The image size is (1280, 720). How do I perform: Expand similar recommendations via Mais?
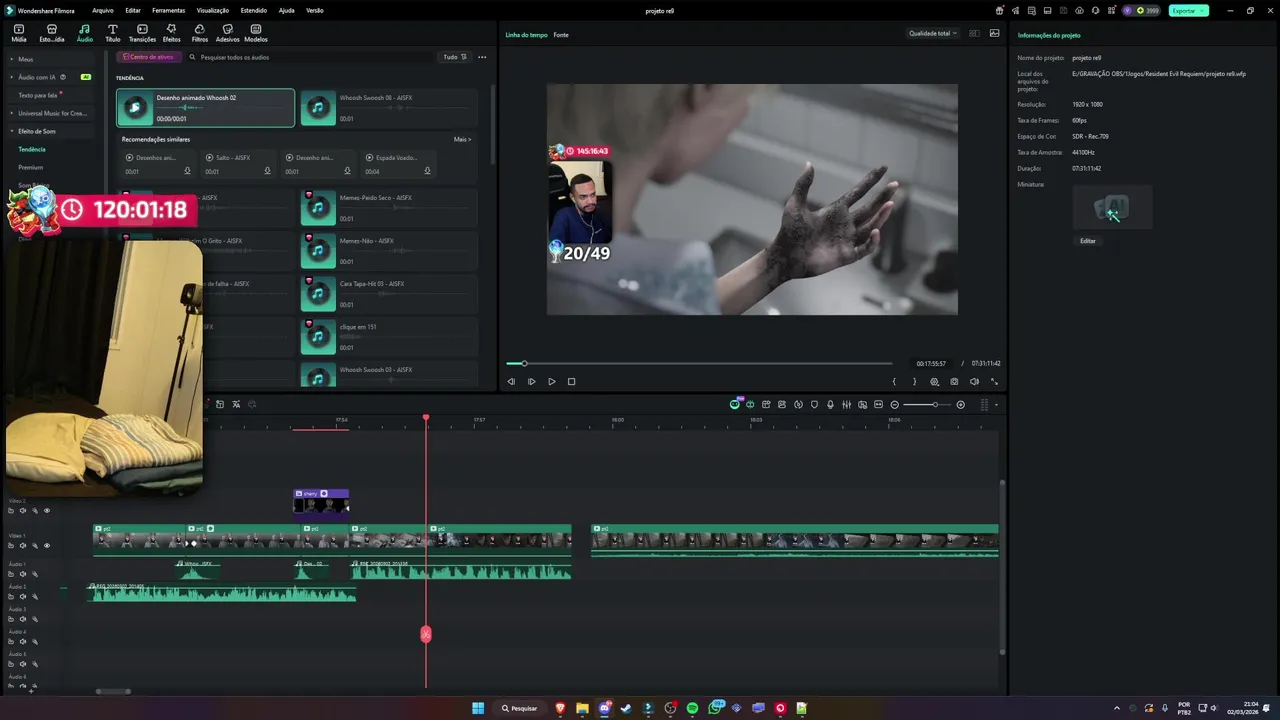(462, 139)
